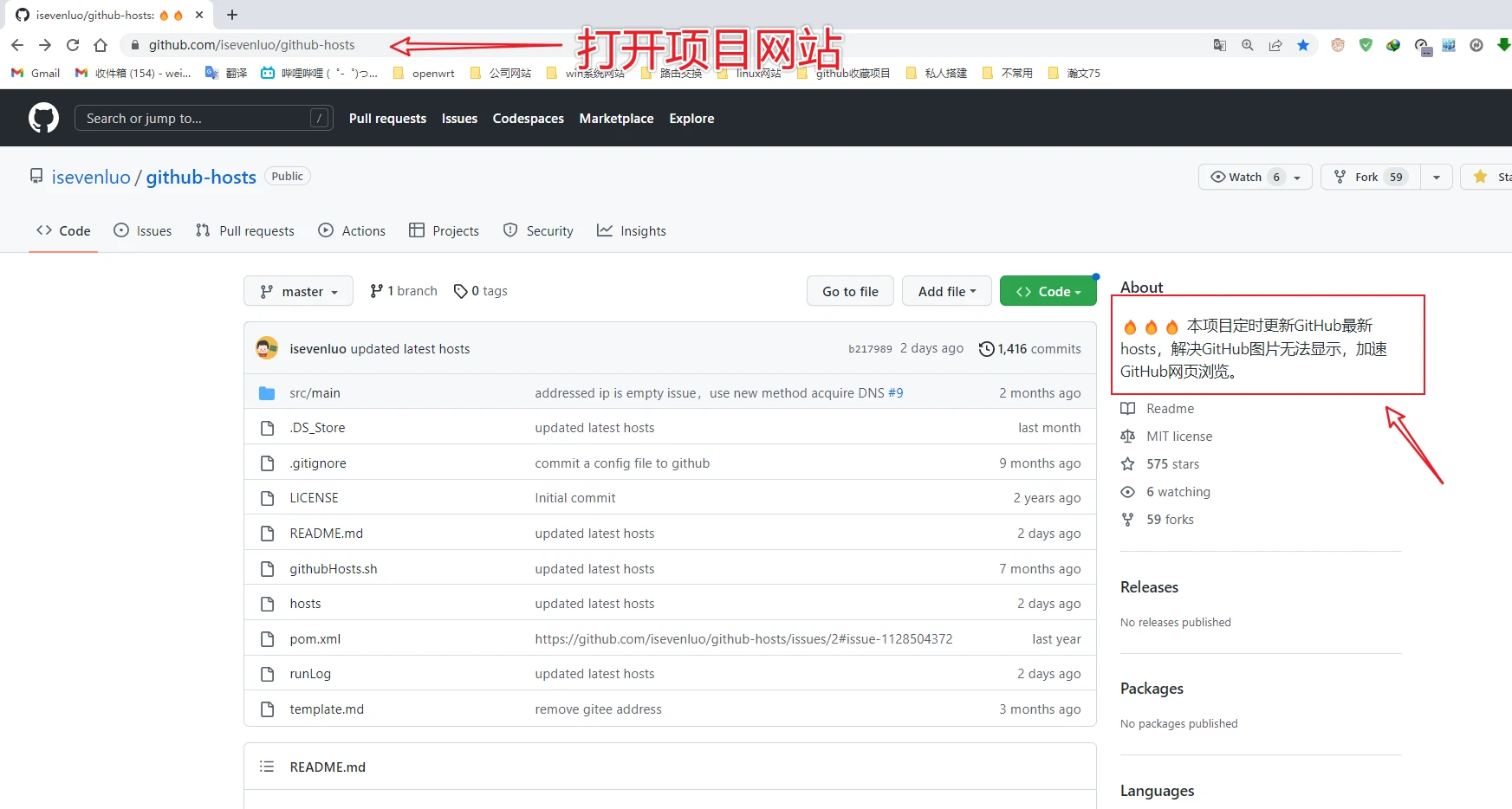Viewport: 1512px width, 809px height.
Task: Click isevenluo avatar in latest commit row
Action: [x=267, y=348]
